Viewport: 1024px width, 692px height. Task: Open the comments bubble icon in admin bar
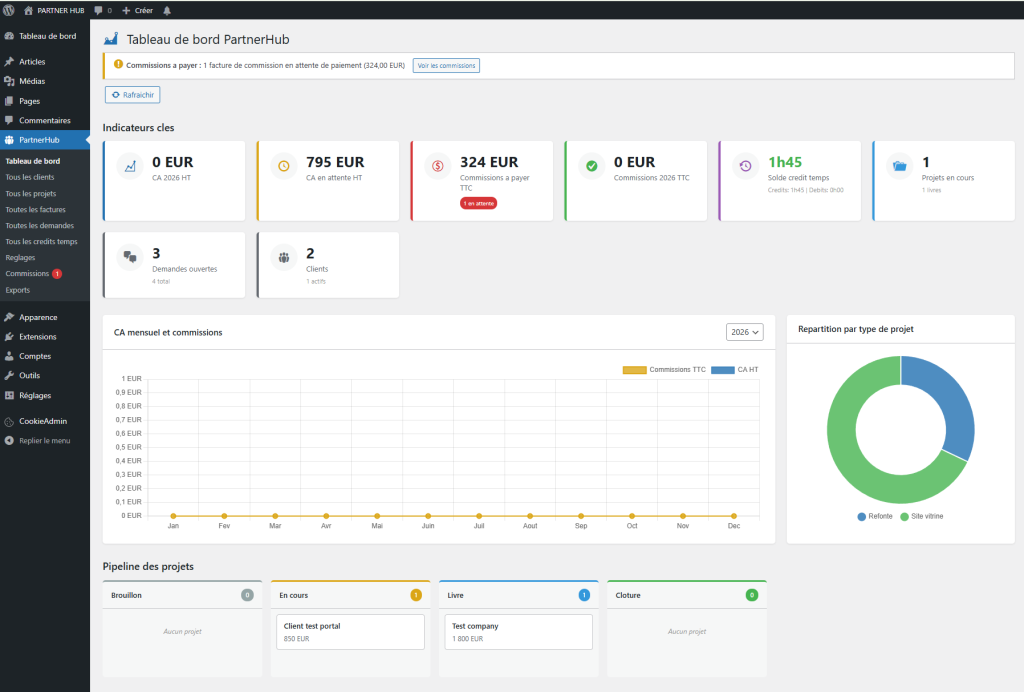point(99,10)
